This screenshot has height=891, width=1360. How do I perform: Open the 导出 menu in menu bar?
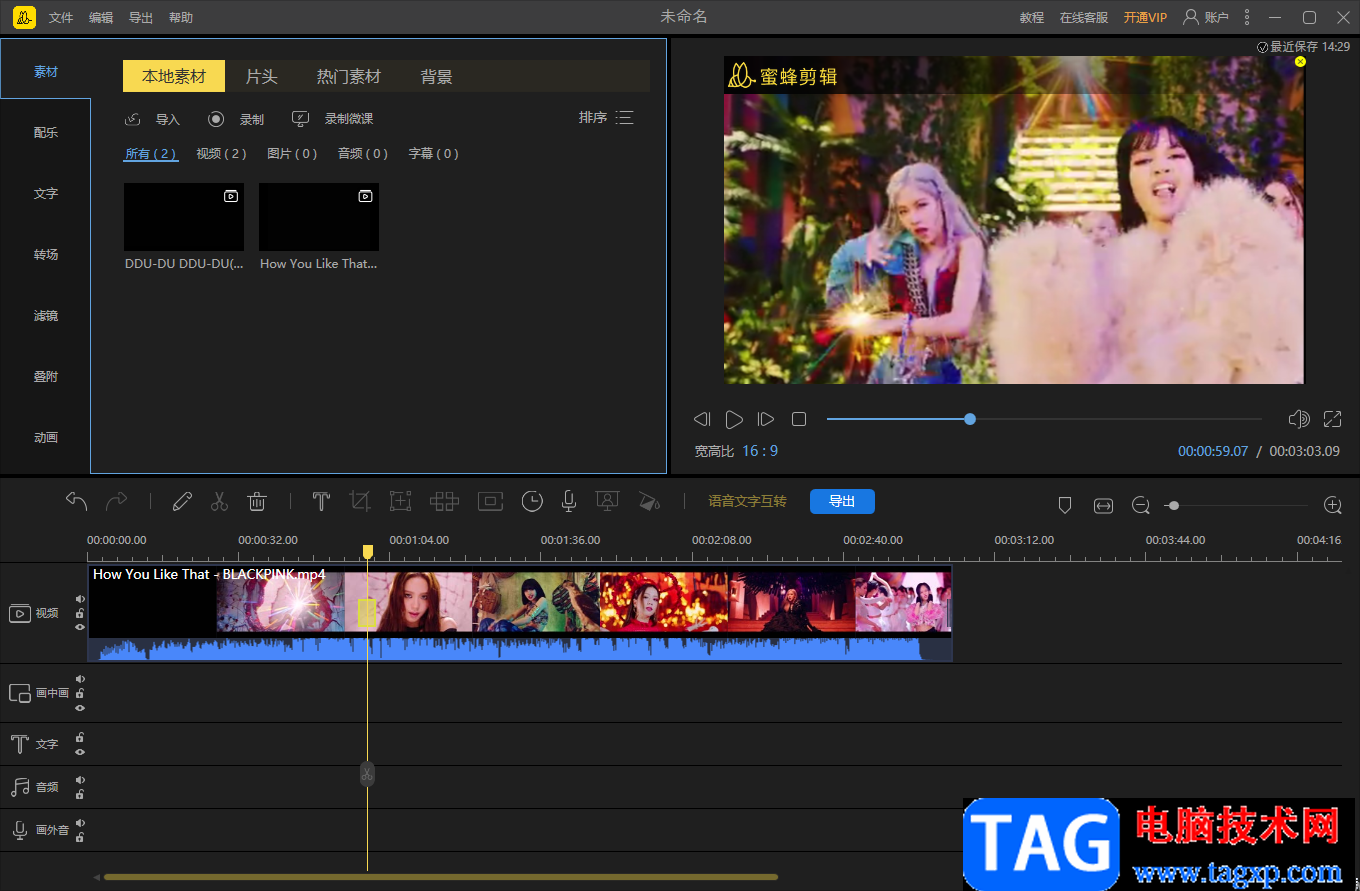click(x=141, y=18)
